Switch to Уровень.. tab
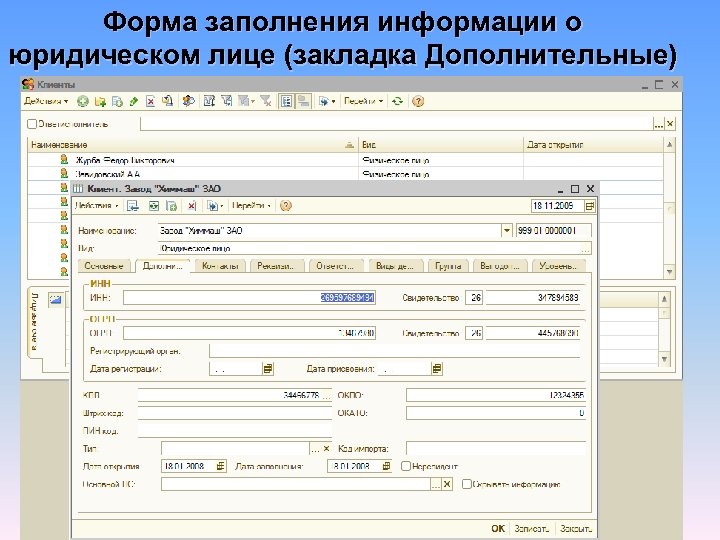The width and height of the screenshot is (720, 540). tap(558, 266)
